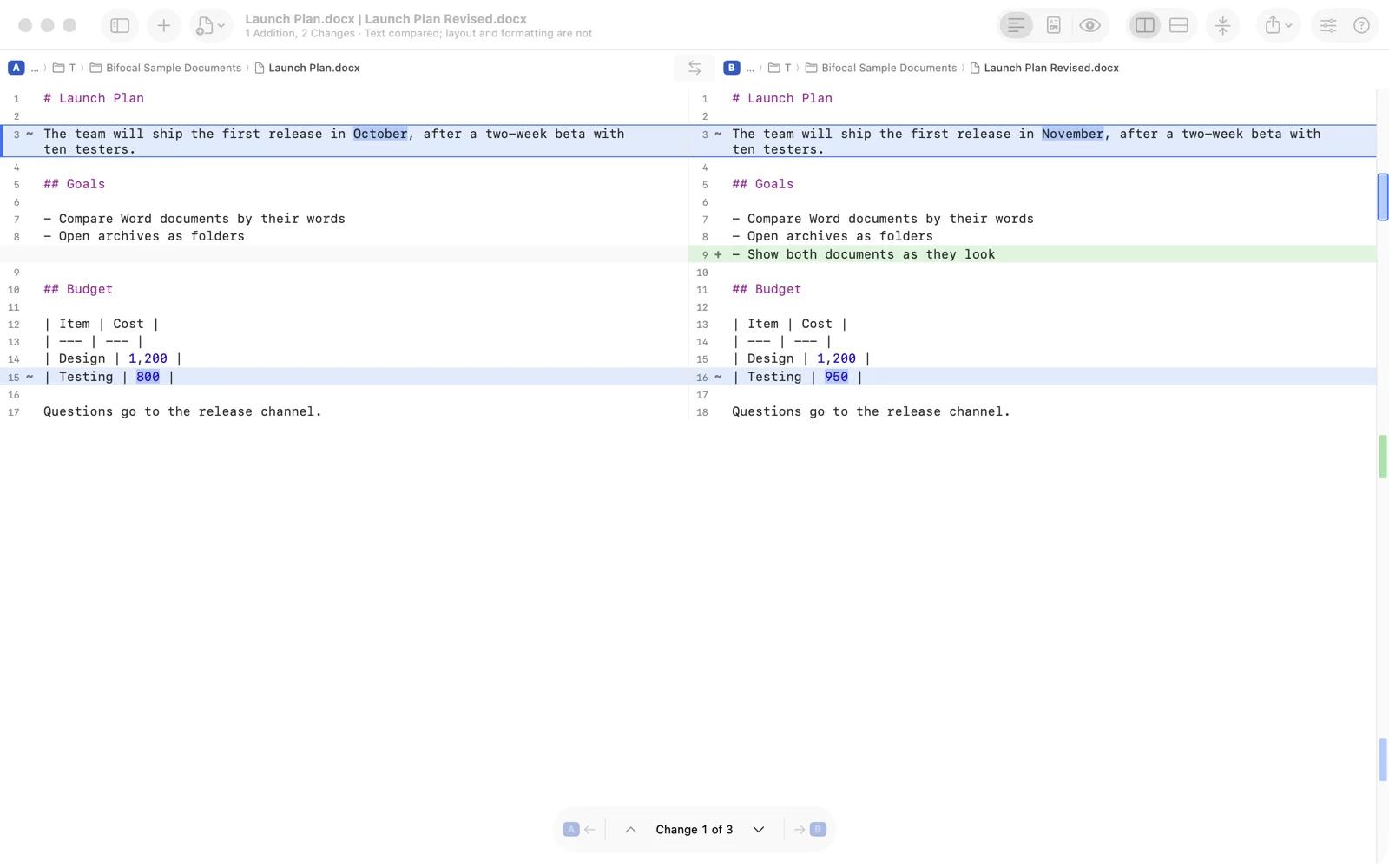1389x868 pixels.
Task: Click the blue A side badge
Action: (16, 68)
